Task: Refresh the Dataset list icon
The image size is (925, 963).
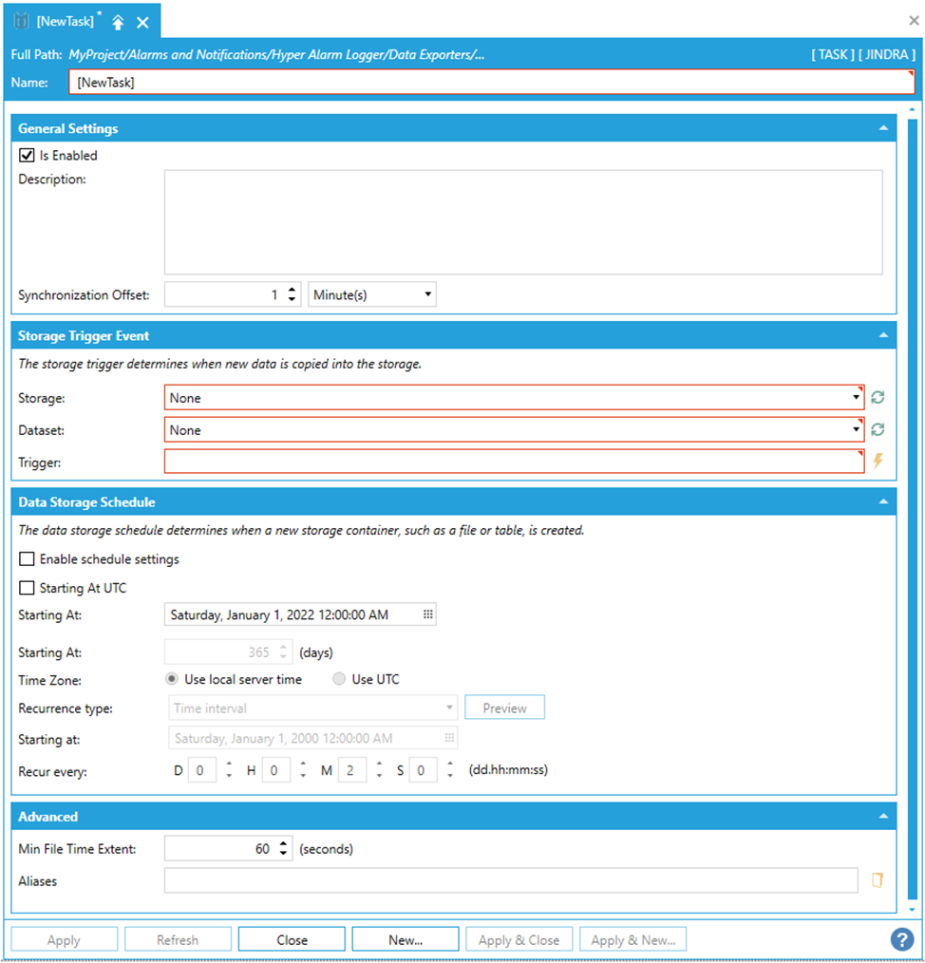Action: (878, 429)
